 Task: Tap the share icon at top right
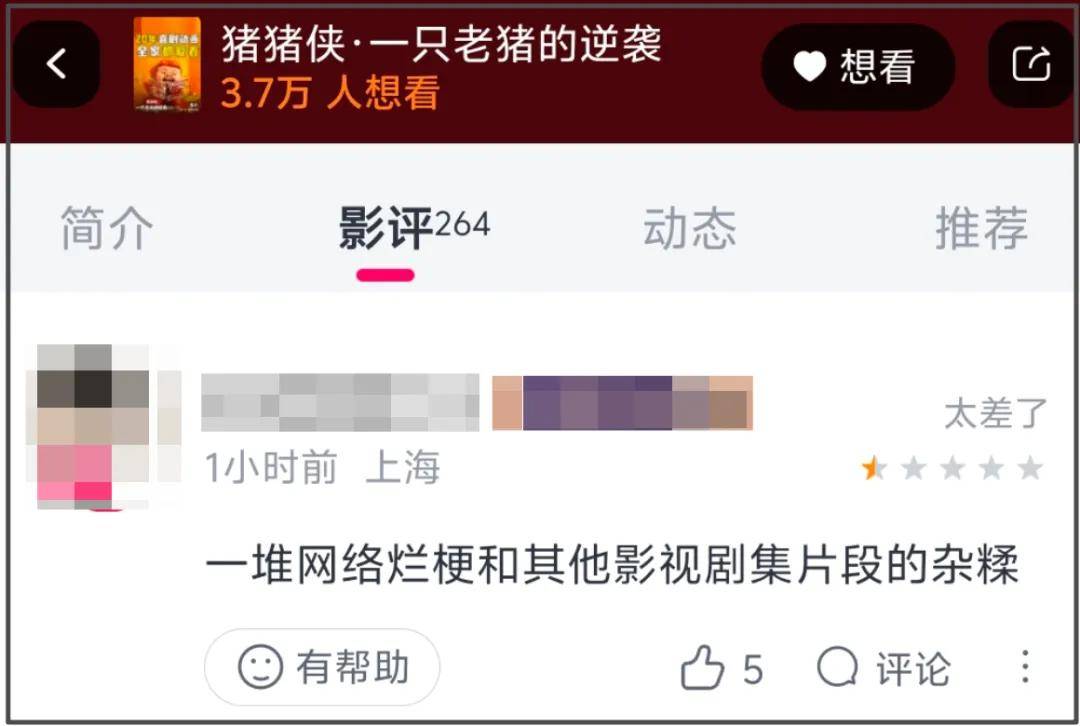[x=1031, y=64]
